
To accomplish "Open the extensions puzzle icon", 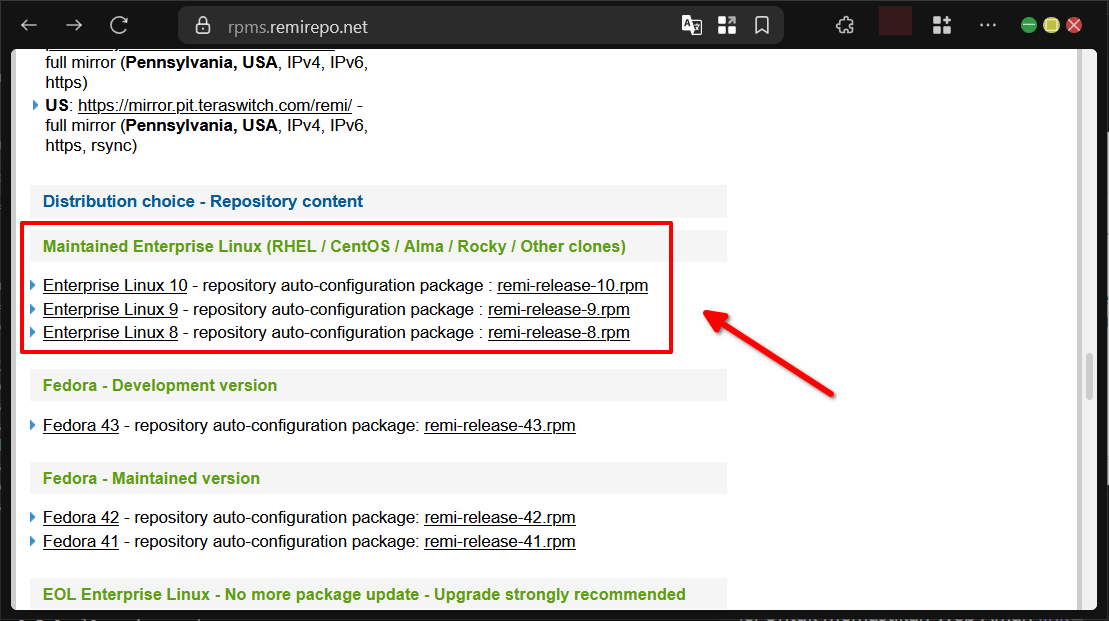I will [x=845, y=24].
